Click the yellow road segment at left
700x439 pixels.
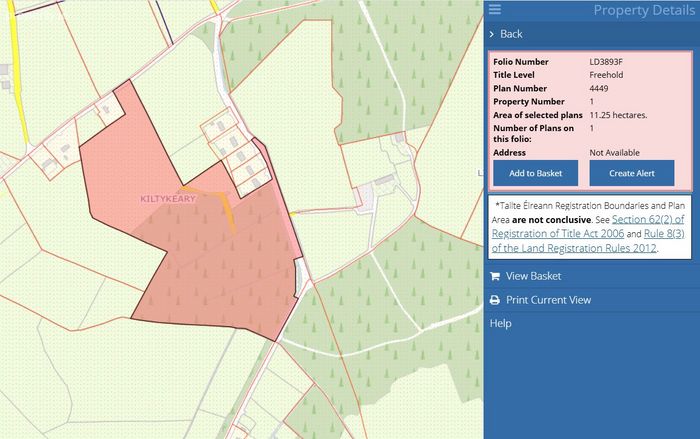tap(18, 71)
